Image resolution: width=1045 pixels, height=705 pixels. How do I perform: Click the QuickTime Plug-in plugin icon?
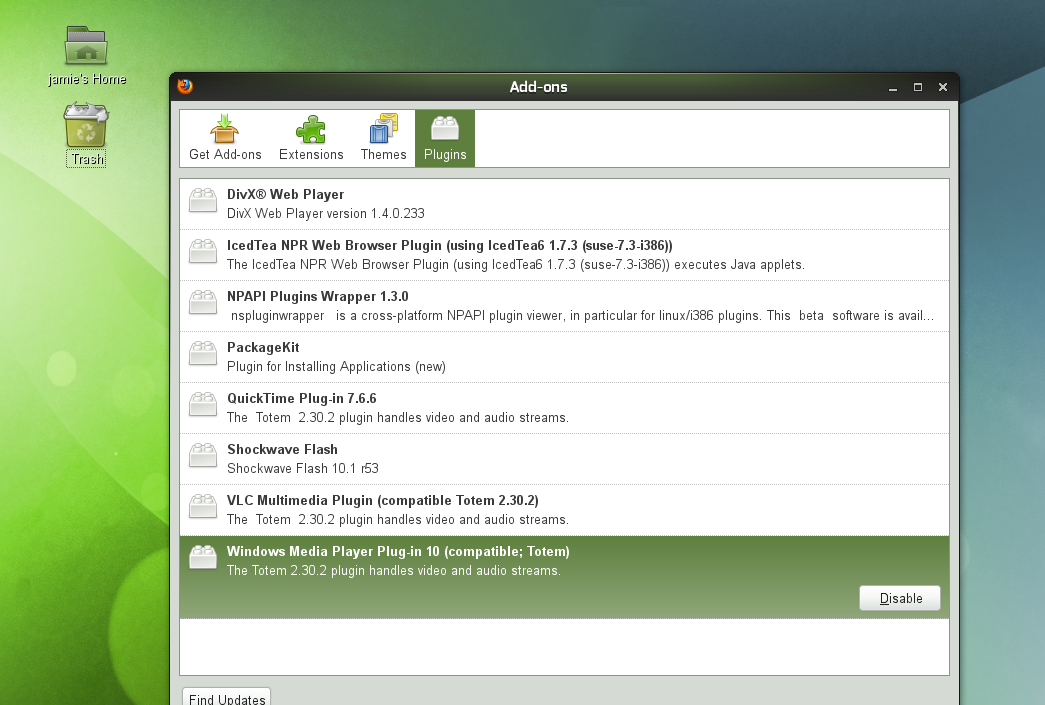(x=203, y=404)
